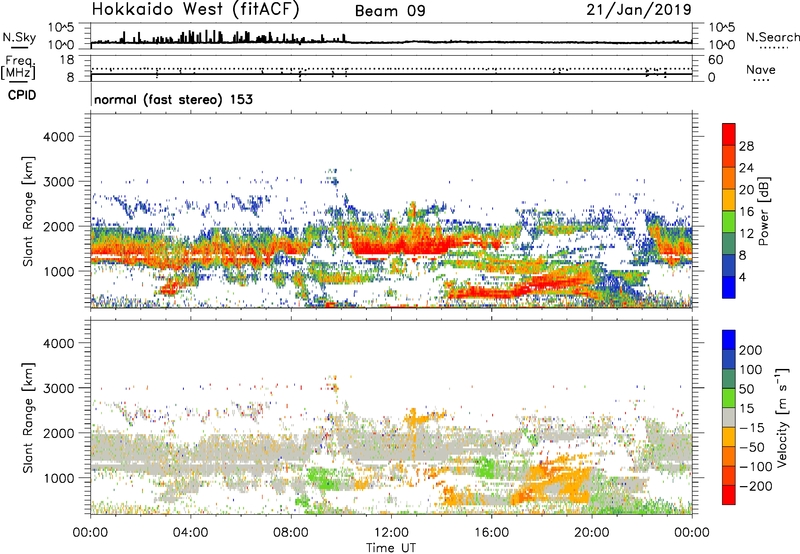The width and height of the screenshot is (800, 554).
Task: Click the grey segment of velocity colorbar
Action: [x=729, y=418]
